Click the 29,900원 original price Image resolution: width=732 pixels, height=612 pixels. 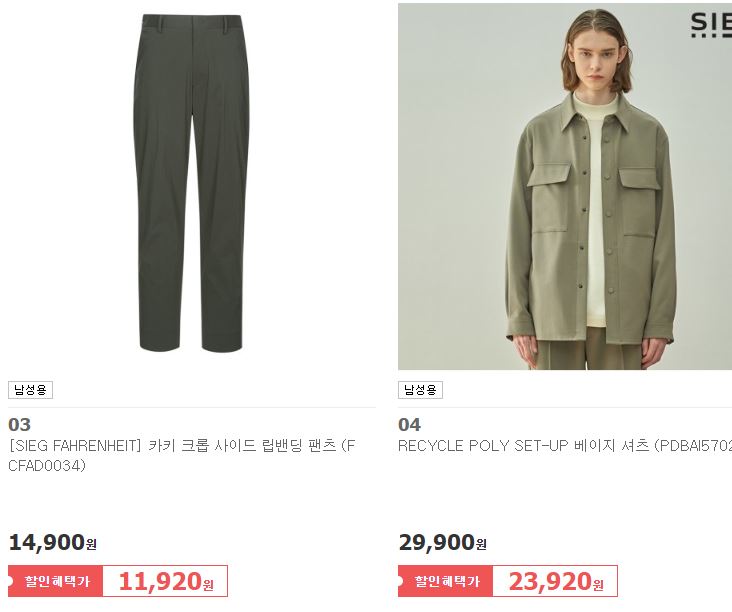click(x=443, y=542)
